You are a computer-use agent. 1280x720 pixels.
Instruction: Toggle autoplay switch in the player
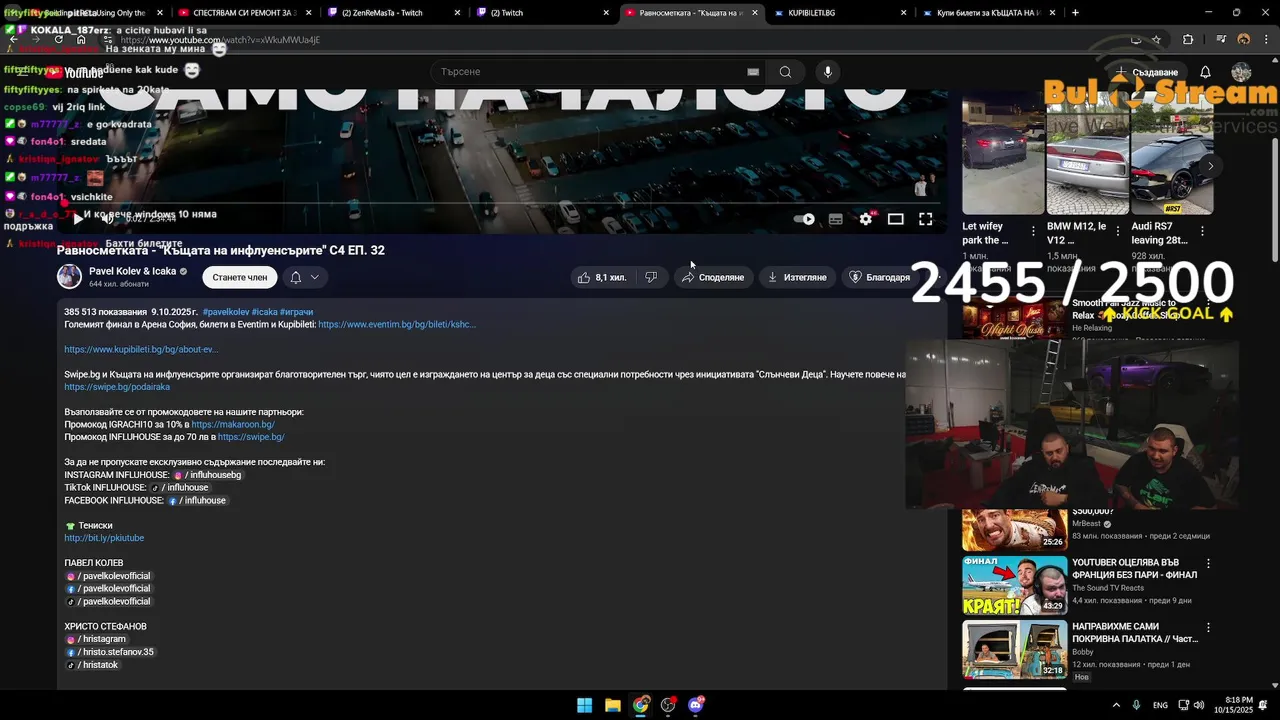(804, 219)
